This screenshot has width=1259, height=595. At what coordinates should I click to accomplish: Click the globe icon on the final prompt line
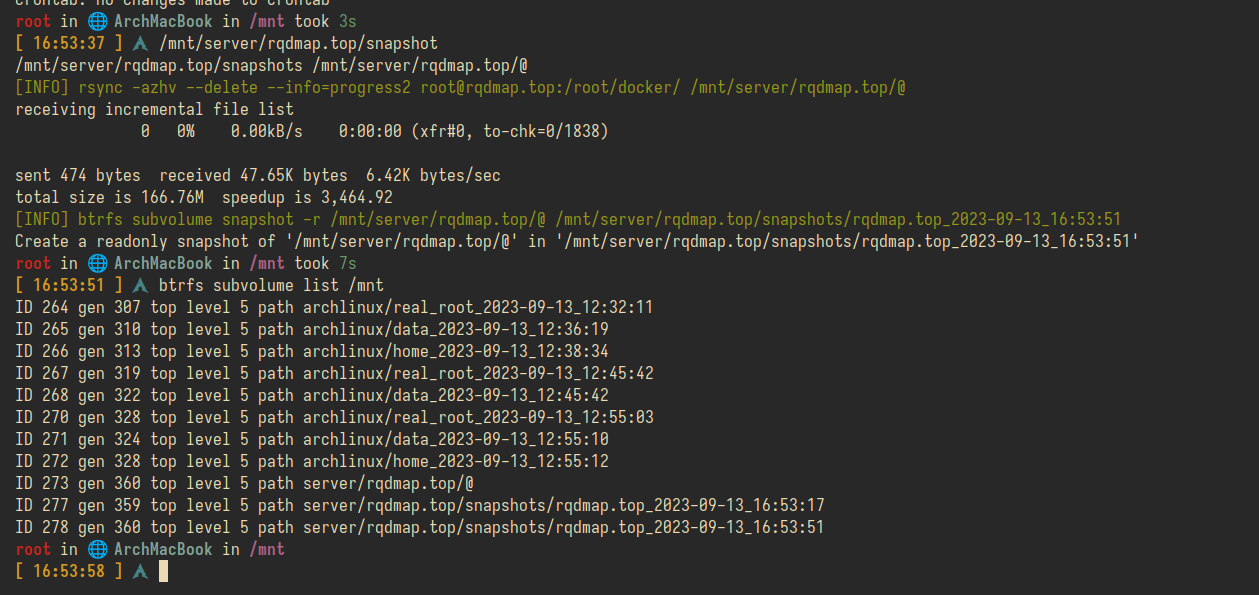(97, 549)
